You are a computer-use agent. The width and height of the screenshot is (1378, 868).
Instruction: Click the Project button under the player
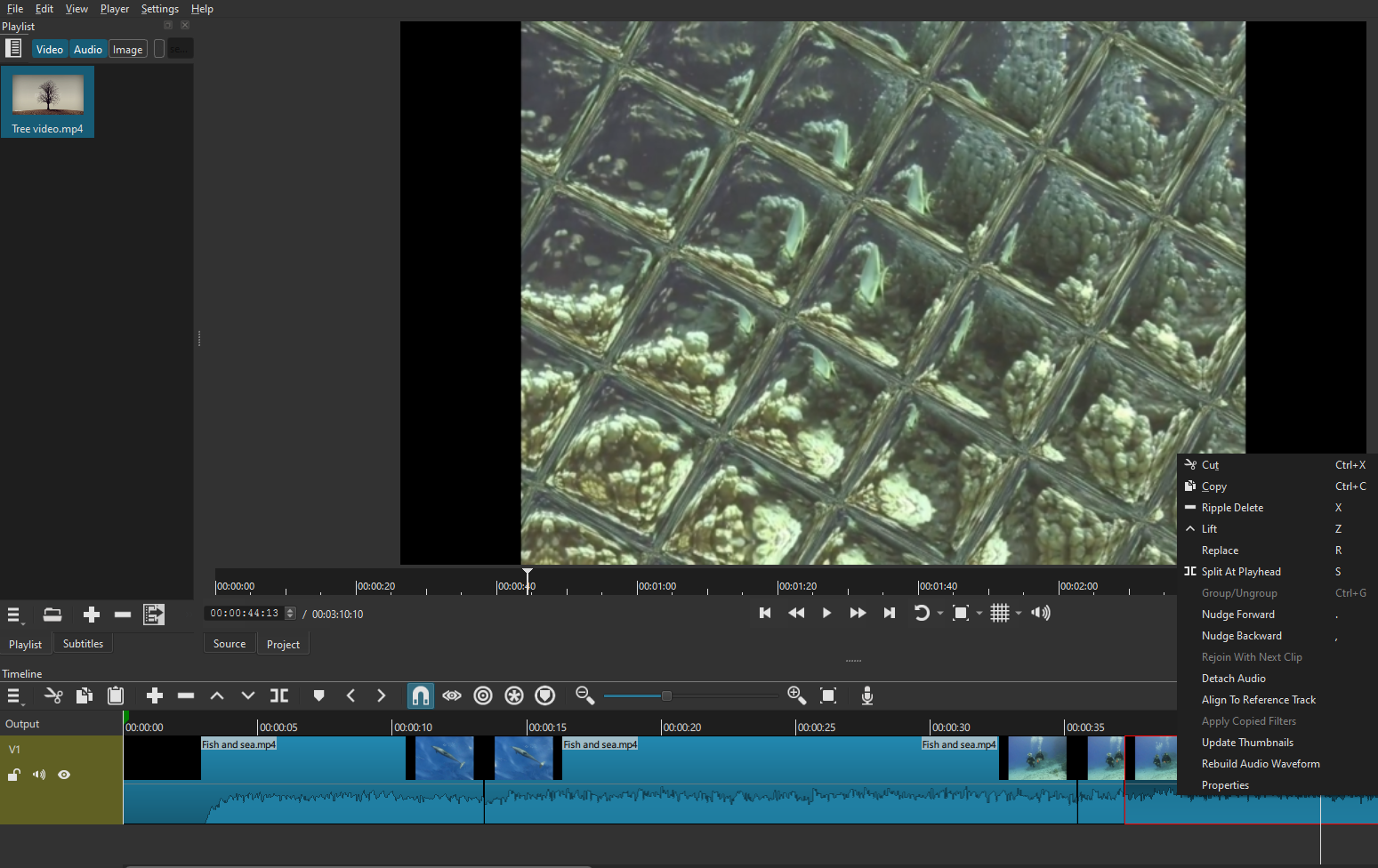pos(283,643)
